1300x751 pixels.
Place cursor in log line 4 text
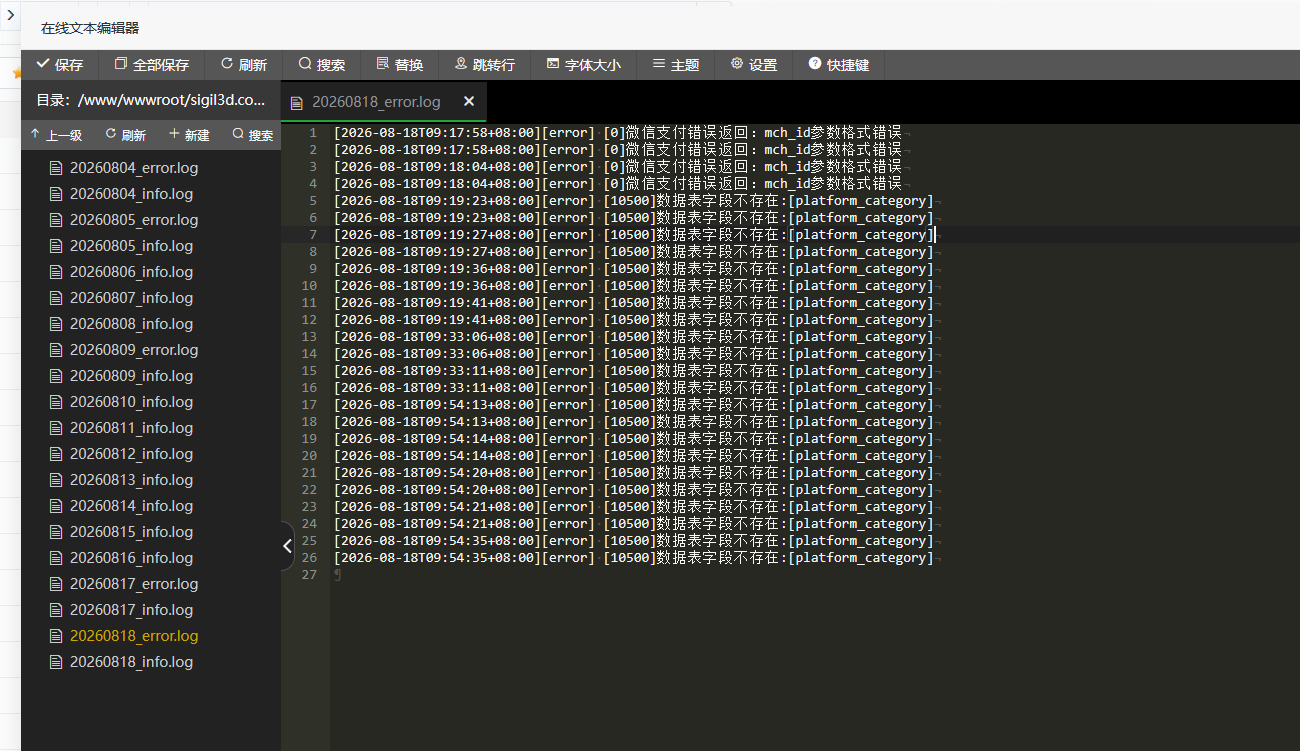(x=617, y=184)
